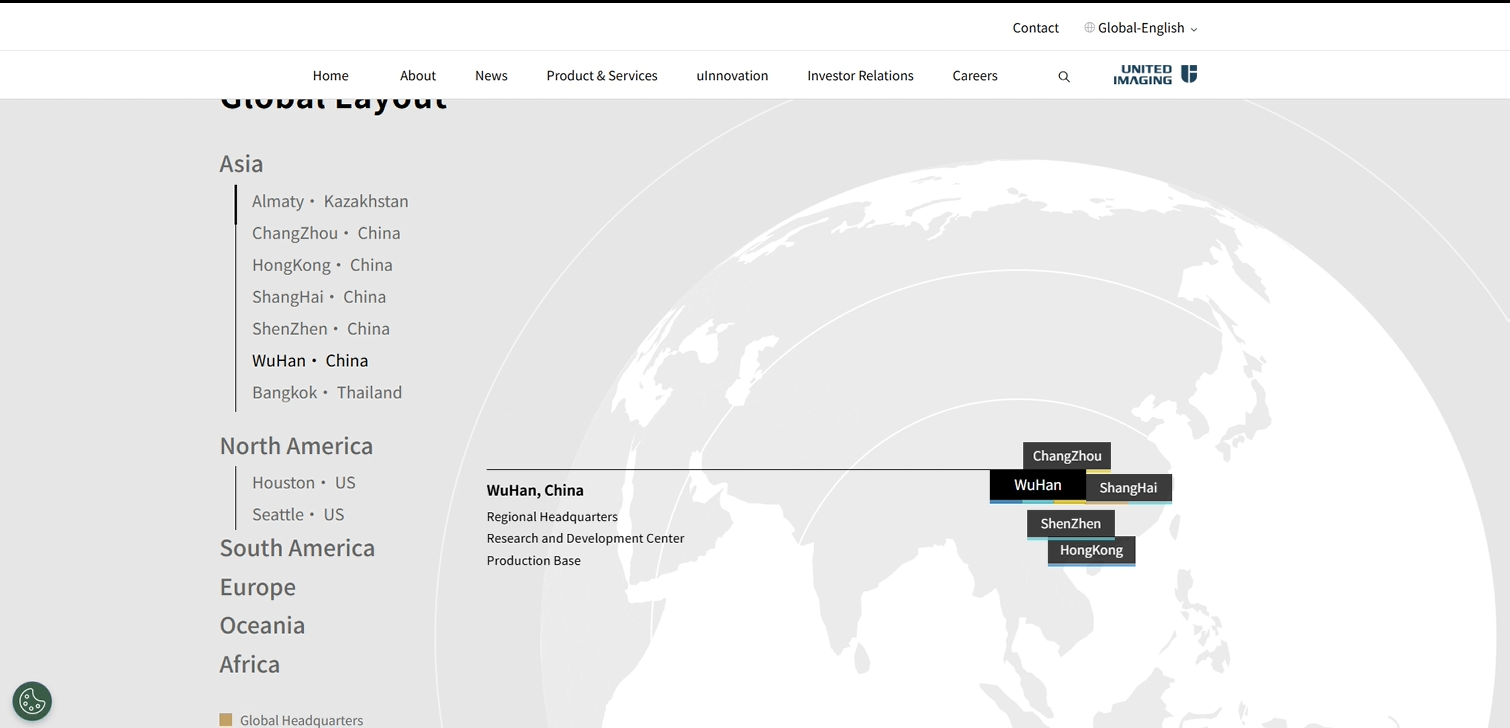Choose Houston, US location
This screenshot has width=1510, height=728.
(303, 482)
